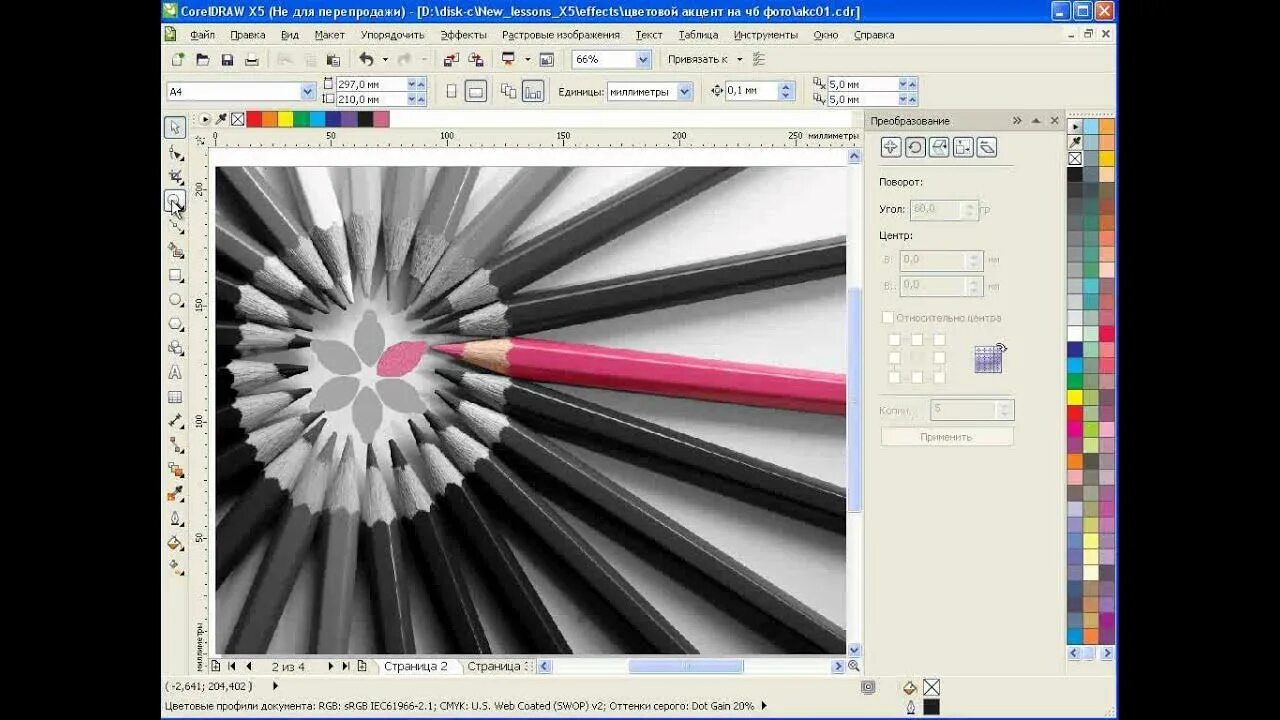This screenshot has width=1280, height=720.
Task: Select the Shape edit tool
Action: click(x=175, y=153)
